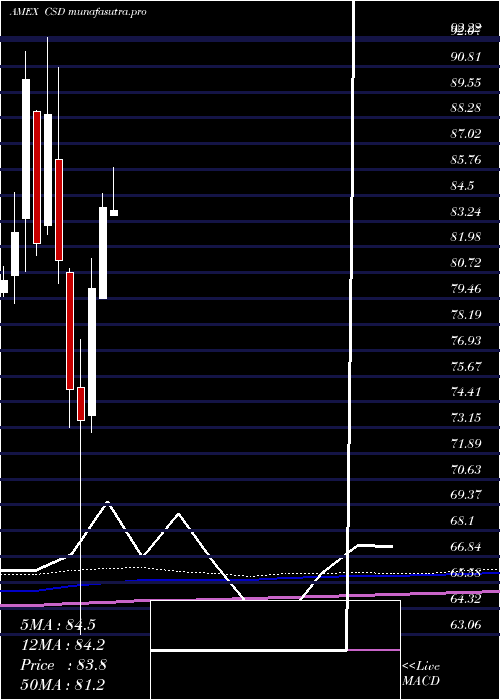The image size is (500, 700).
Task: Click the small red candlestick near 73.15
Action: (81, 404)
